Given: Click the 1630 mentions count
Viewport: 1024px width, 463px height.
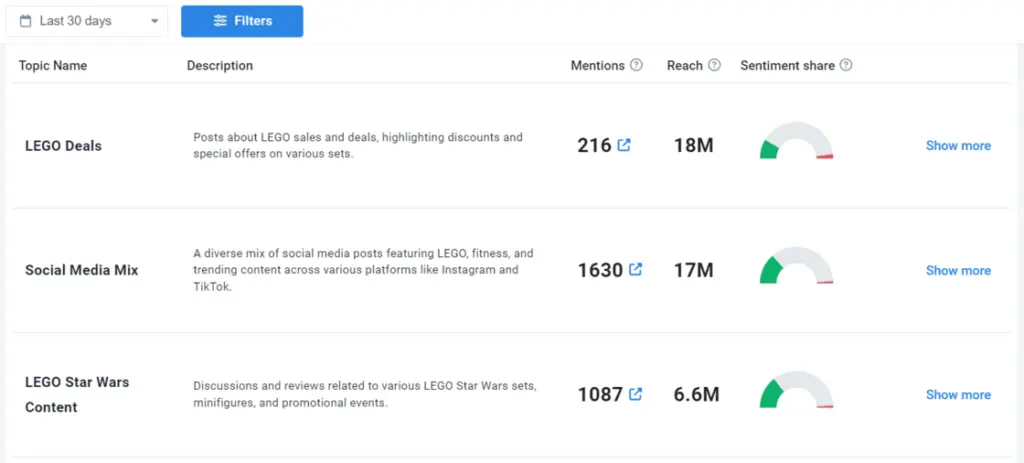Looking at the screenshot, I should (x=600, y=270).
